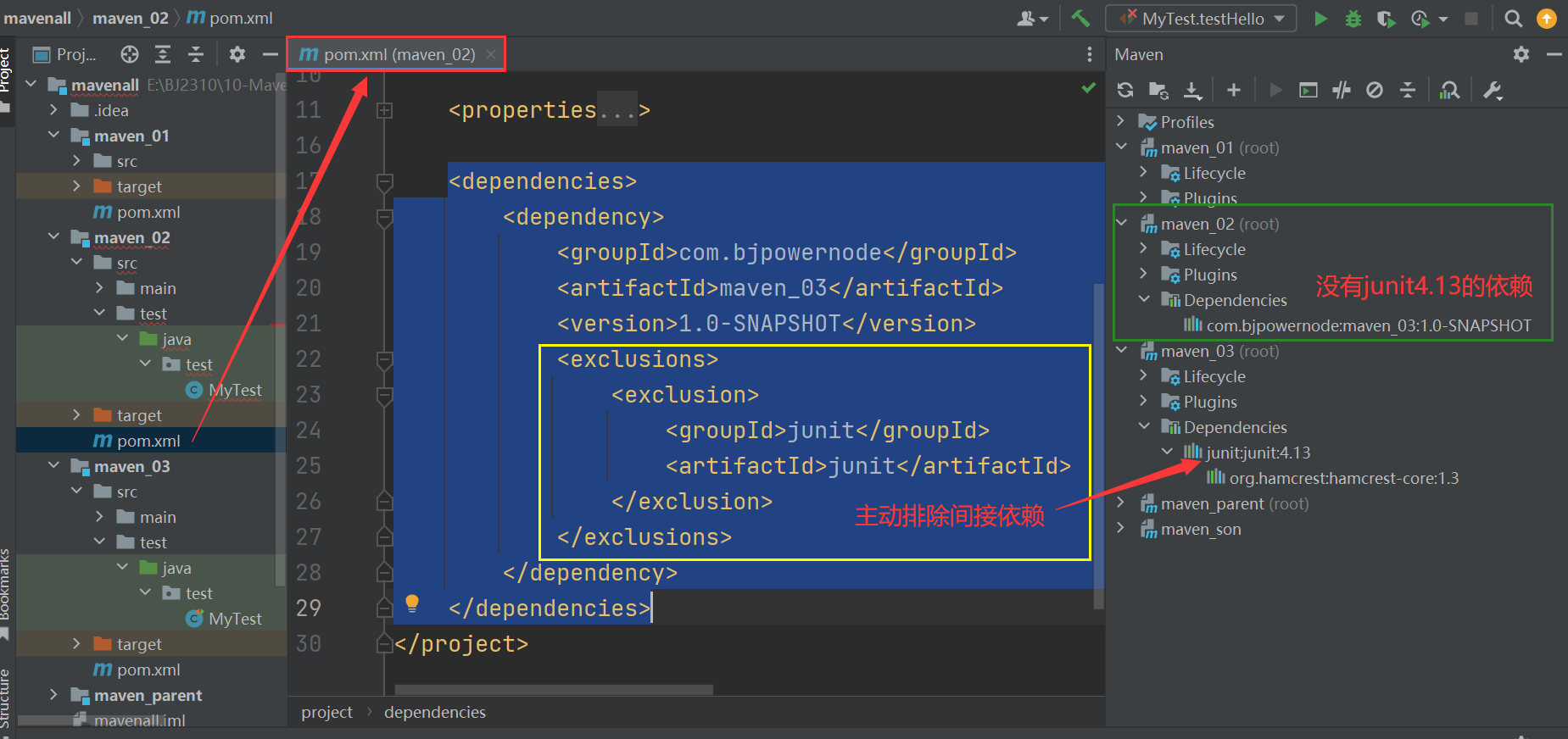Viewport: 1568px width, 739px height.
Task: Run with coverage shield icon
Action: coord(1387,18)
